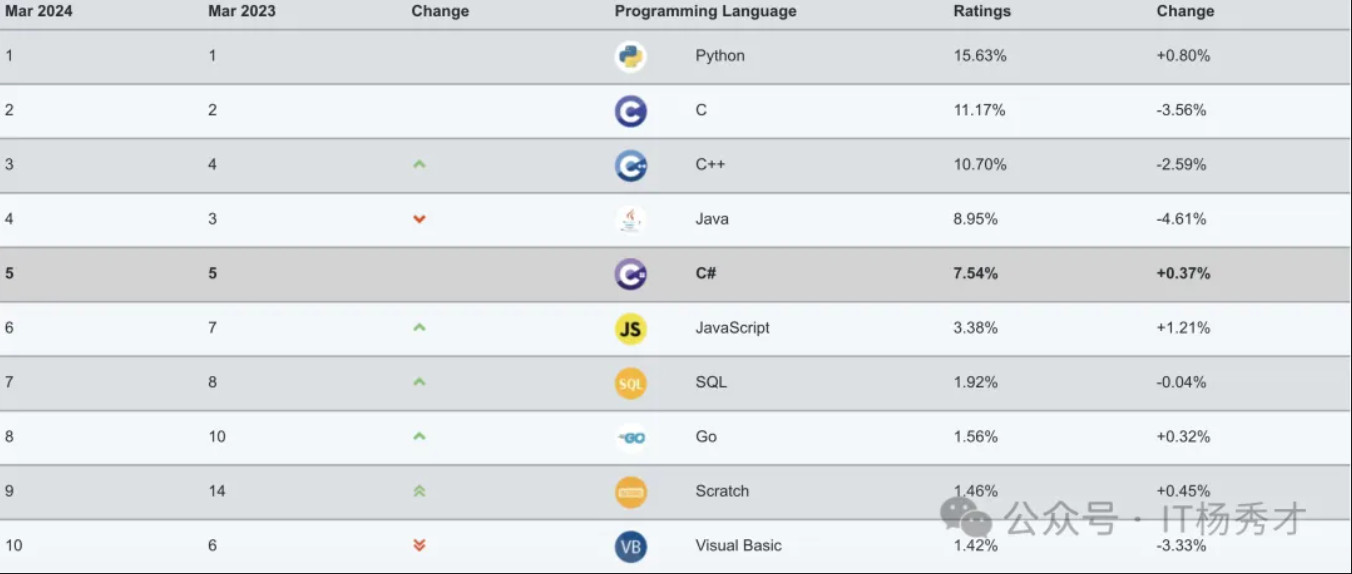Viewport: 1352px width, 574px height.
Task: Click double green up arrow for Scratch
Action: (x=419, y=491)
